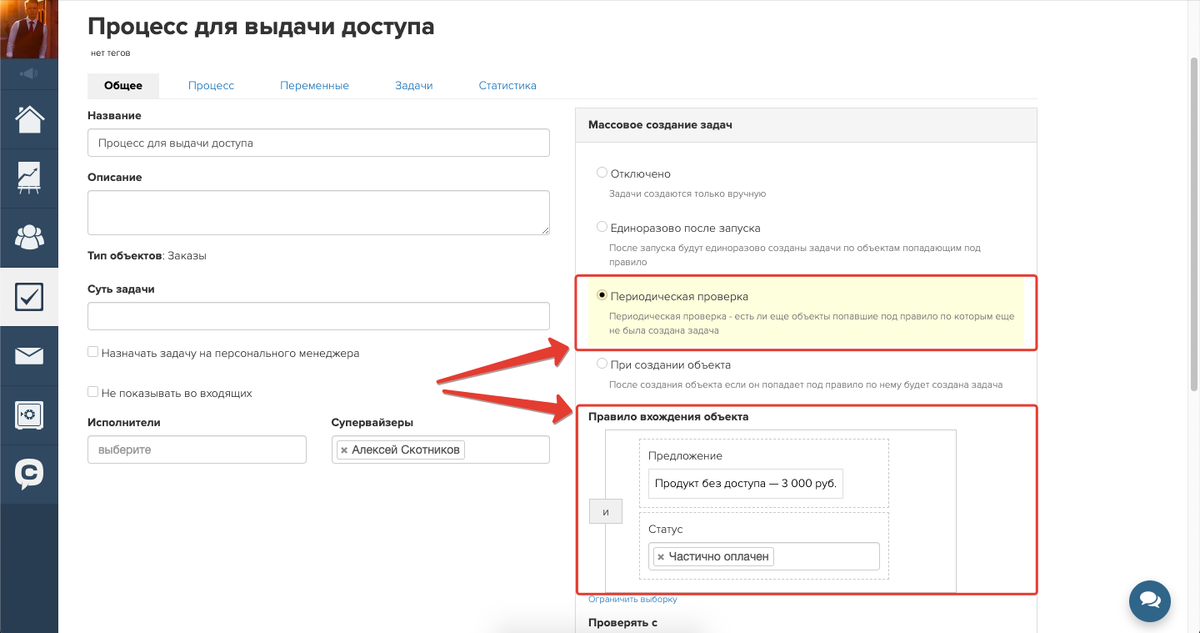Select the Отключено radio option

click(602, 173)
